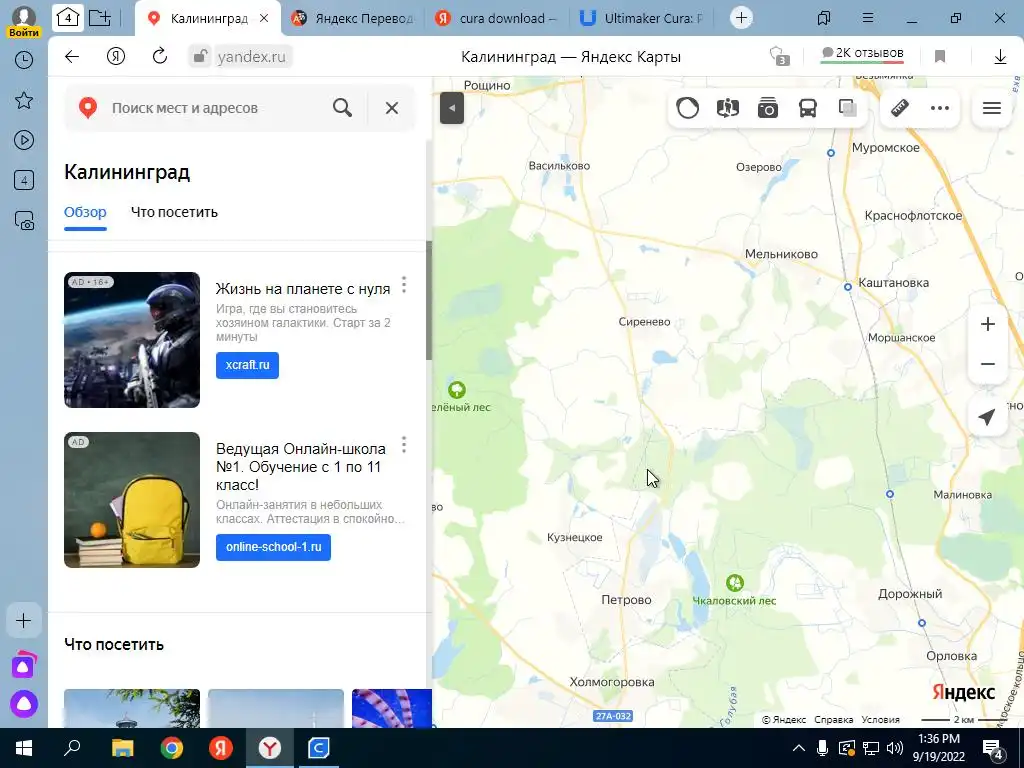Open map layers selector icon
Screen dimensions: 1024x768
click(848, 108)
